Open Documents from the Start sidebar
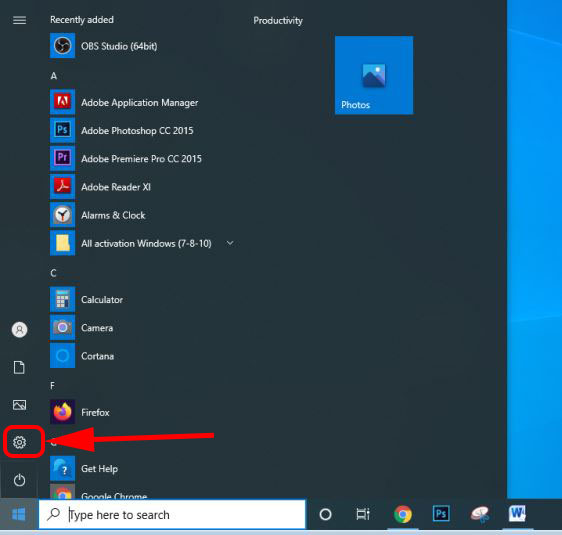Viewport: 562px width, 535px height. pyautogui.click(x=19, y=367)
